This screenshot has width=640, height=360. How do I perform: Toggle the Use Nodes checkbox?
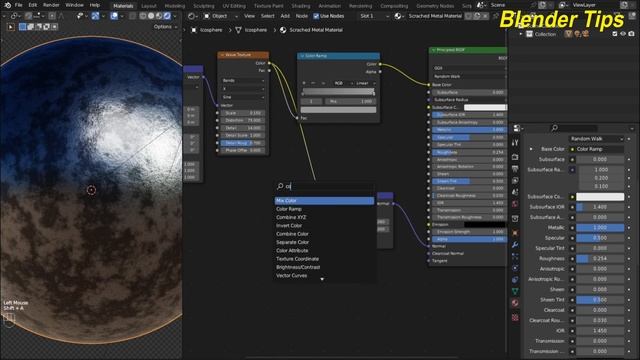[x=316, y=16]
